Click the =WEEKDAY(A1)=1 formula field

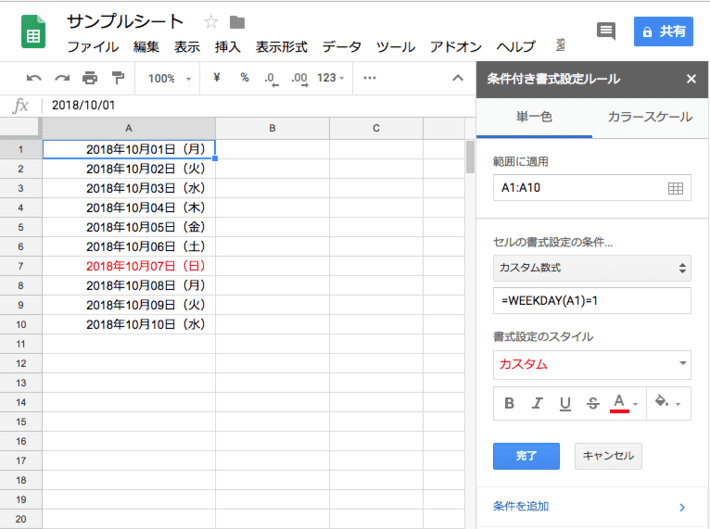click(x=593, y=301)
